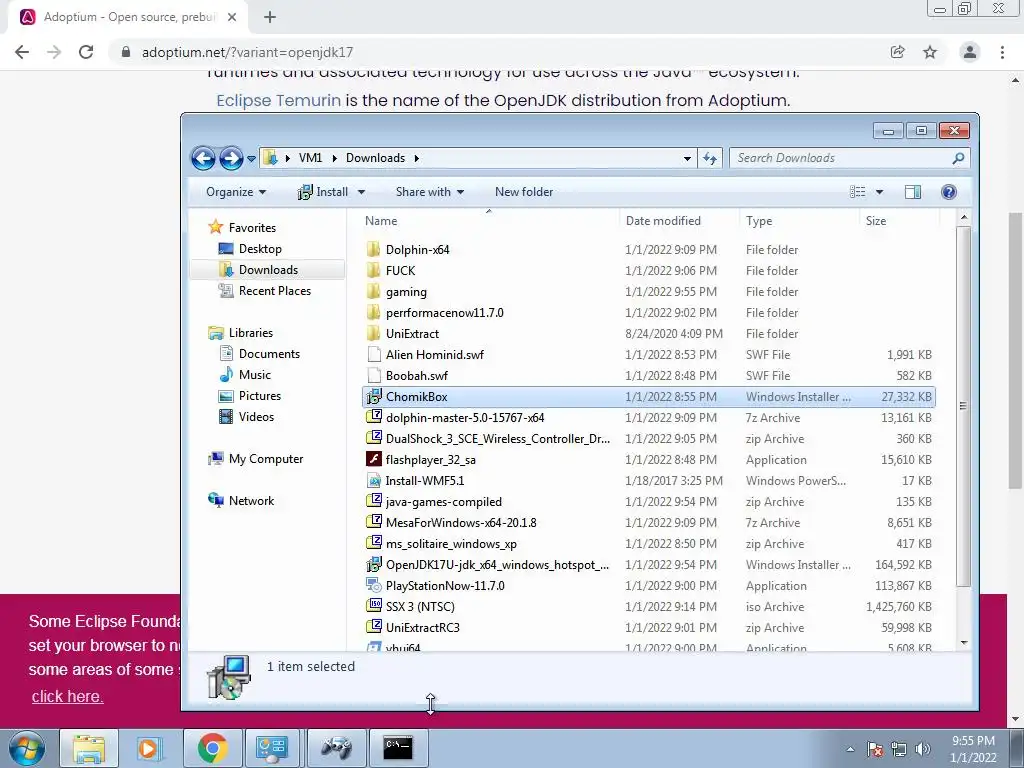Sort by Type column header
This screenshot has width=1024, height=768.
(x=759, y=221)
